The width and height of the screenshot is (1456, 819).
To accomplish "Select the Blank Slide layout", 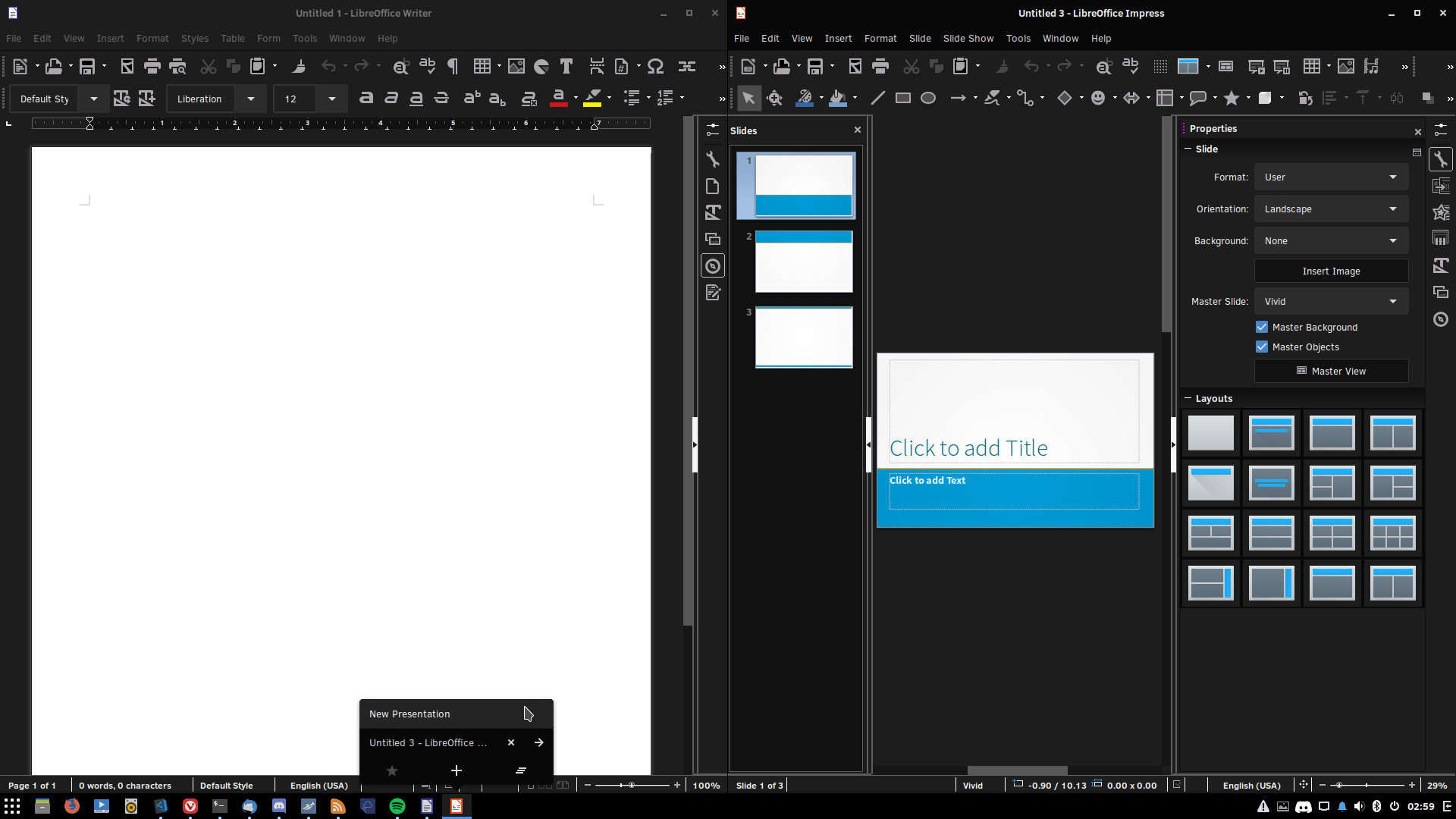I will (x=1210, y=433).
